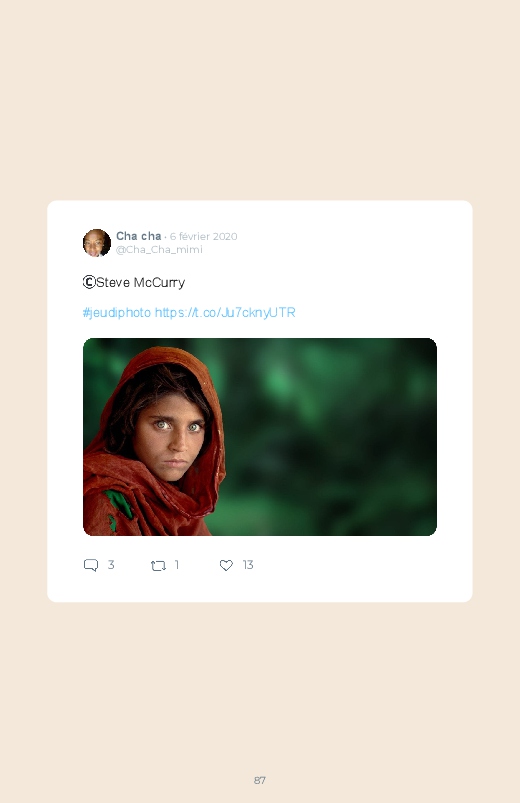Follow the t.co/Ju7cknyUTR link
The width and height of the screenshot is (520, 803).
225,312
